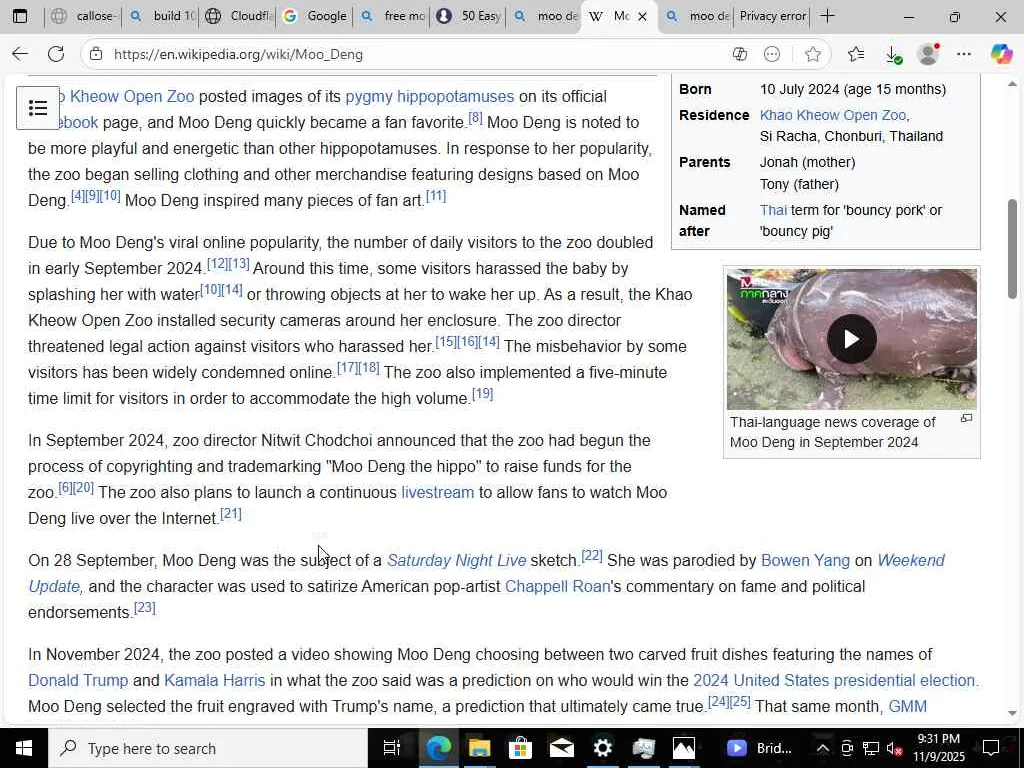Click the taskbar search box
The image size is (1024, 768).
coord(208,748)
